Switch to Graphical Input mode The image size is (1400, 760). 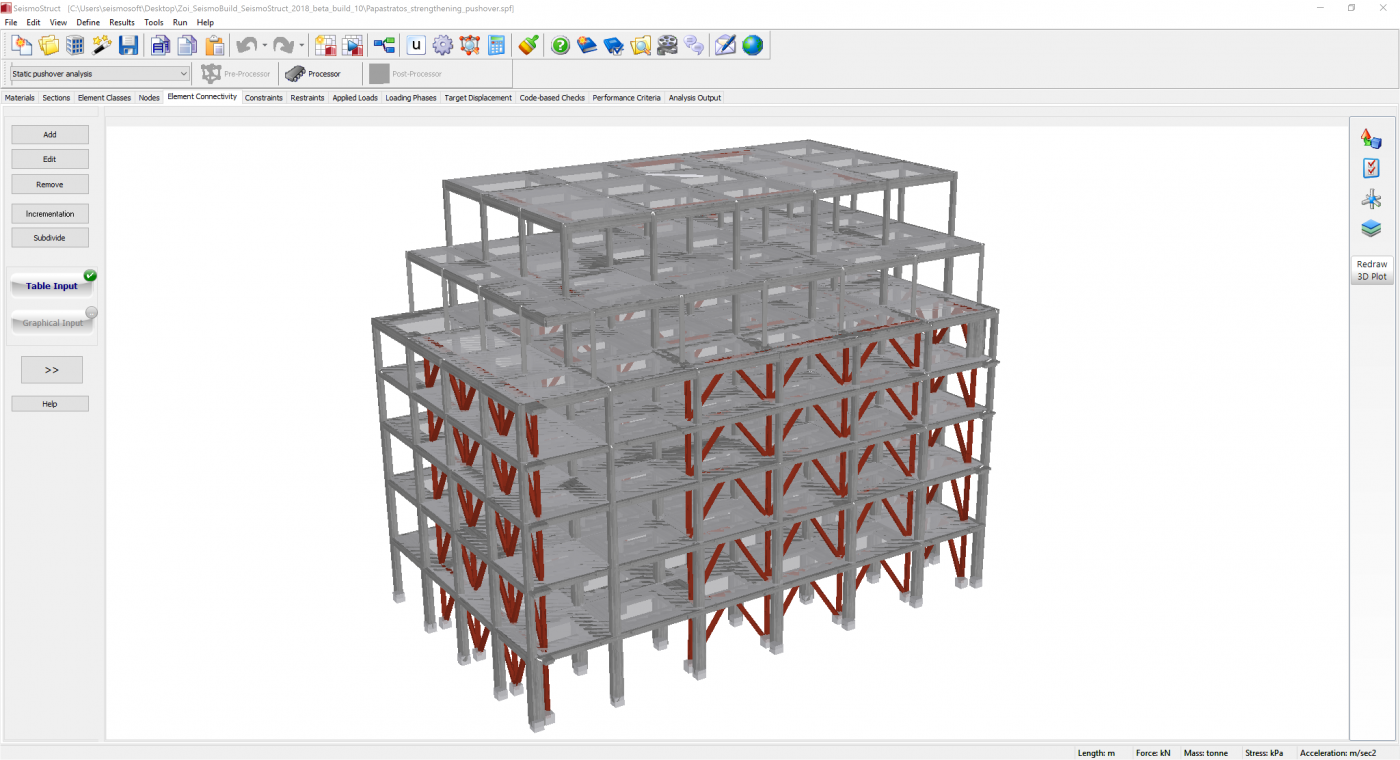pos(52,323)
